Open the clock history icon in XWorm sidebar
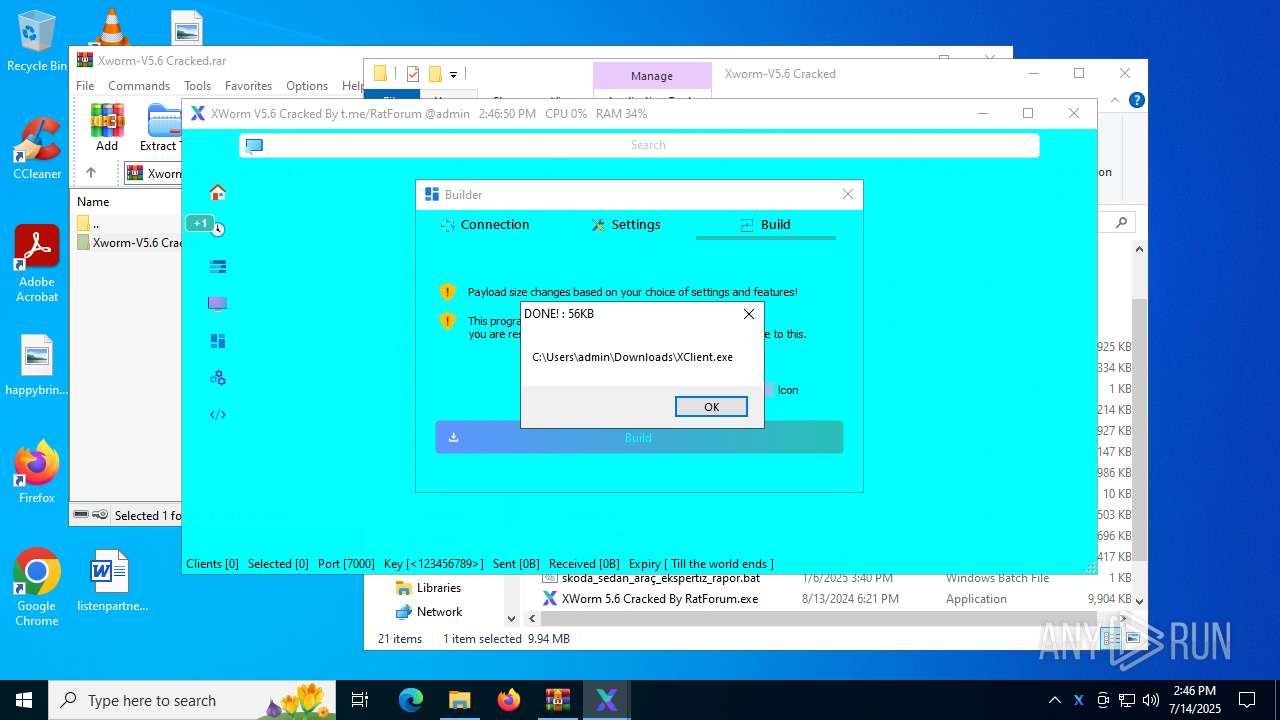This screenshot has width=1280, height=720. [x=219, y=229]
